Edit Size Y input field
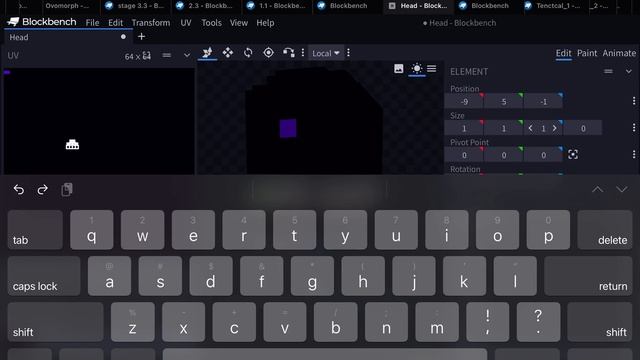The image size is (640, 360). pyautogui.click(x=504, y=129)
